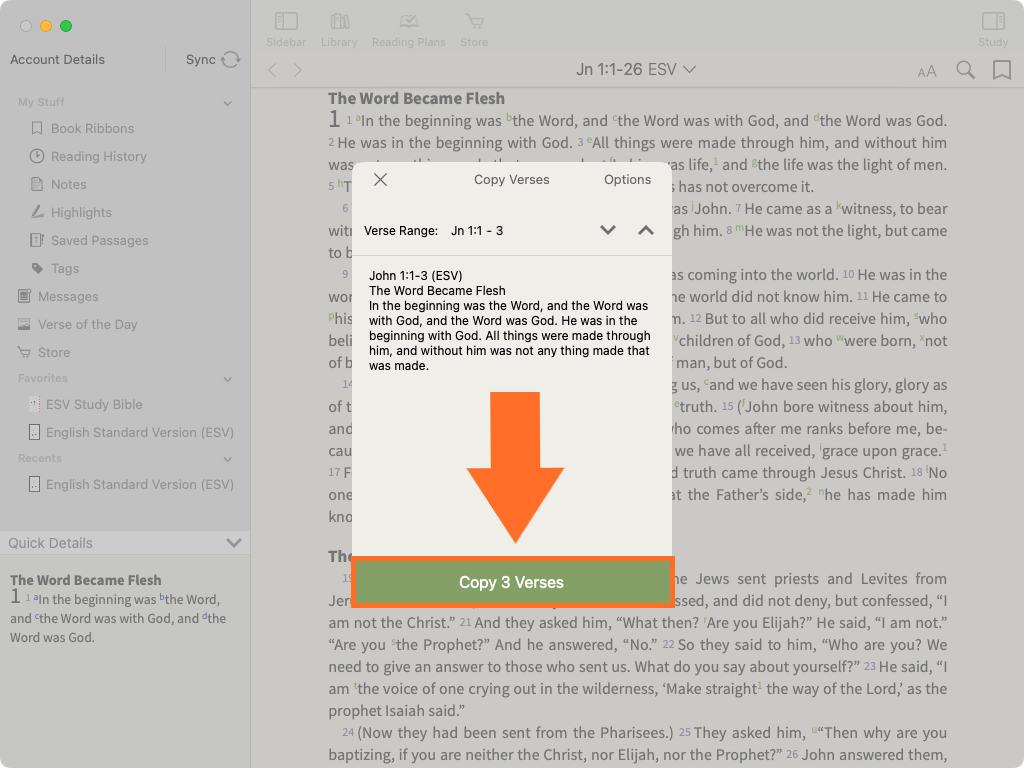
Task: Click the Sync refresh icon
Action: click(x=231, y=60)
